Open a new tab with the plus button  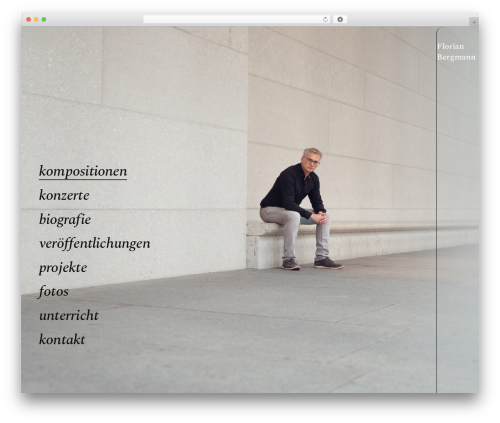pos(474,22)
